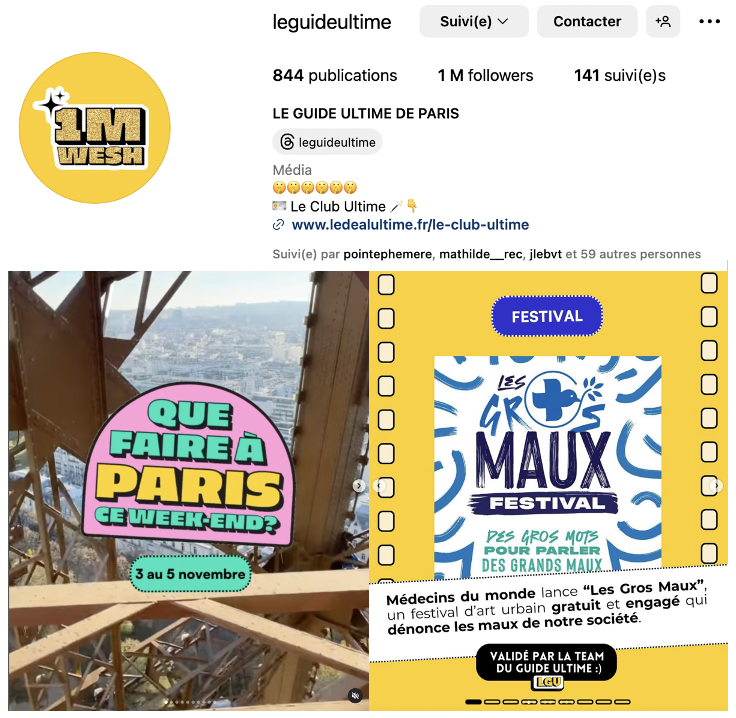
Task: Expand the Suivi(e) dropdown button
Action: 474,22
